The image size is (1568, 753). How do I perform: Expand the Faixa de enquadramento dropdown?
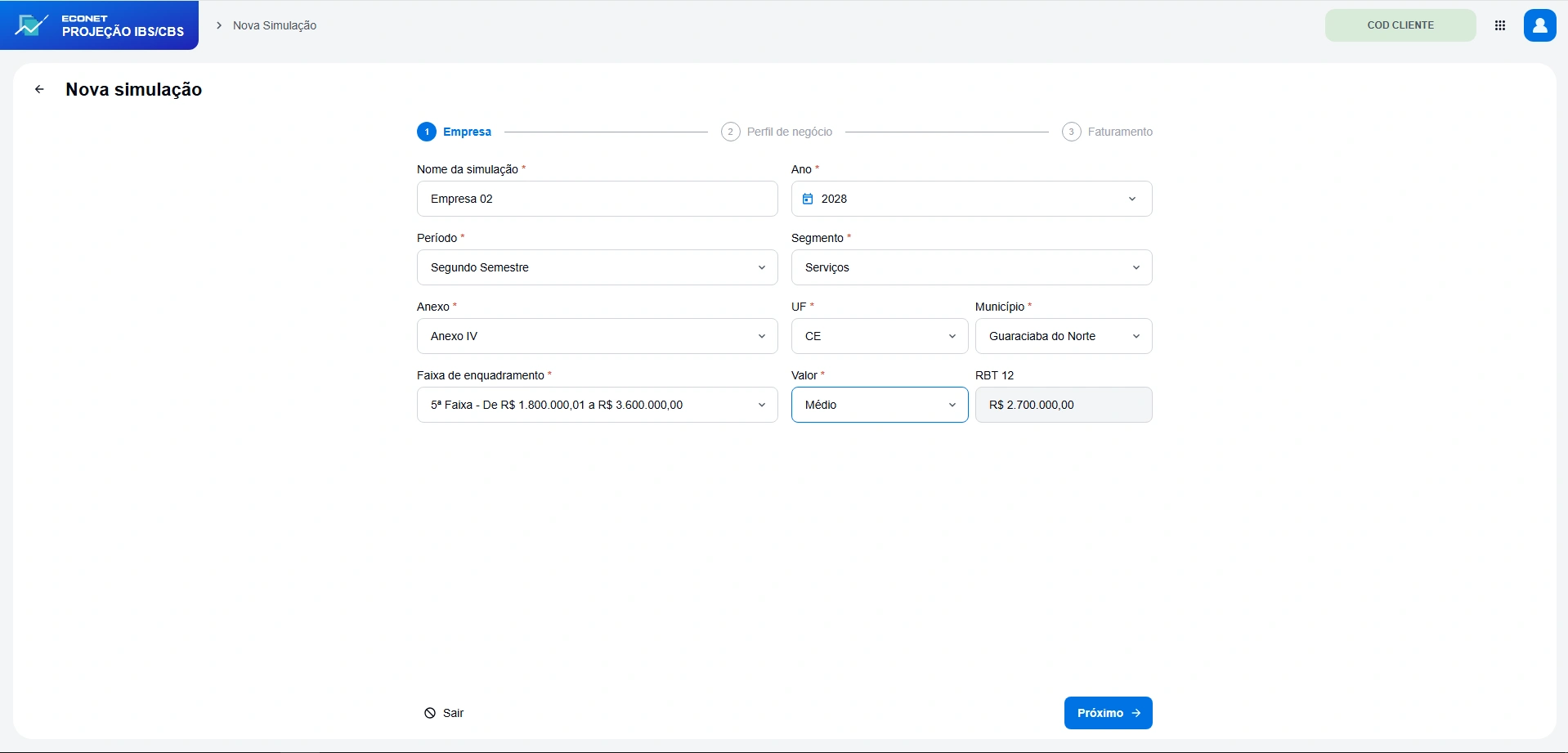click(598, 405)
